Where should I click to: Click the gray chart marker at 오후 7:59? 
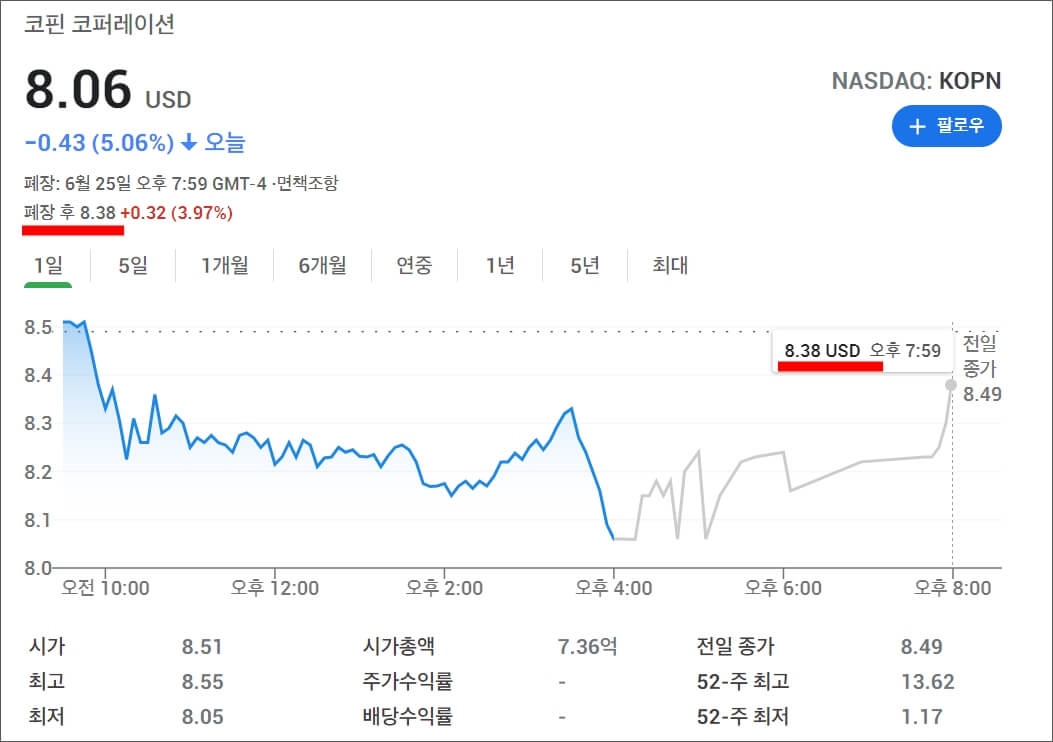(x=951, y=385)
